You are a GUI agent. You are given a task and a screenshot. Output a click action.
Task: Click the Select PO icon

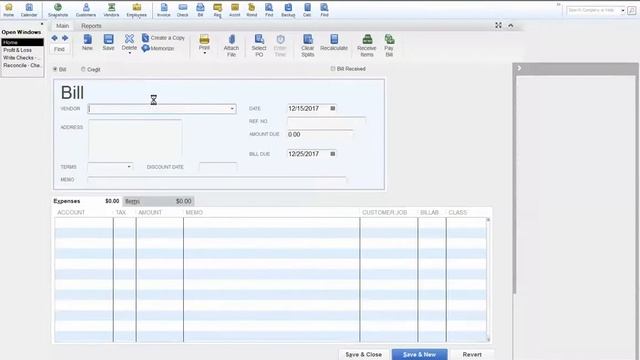pyautogui.click(x=259, y=45)
